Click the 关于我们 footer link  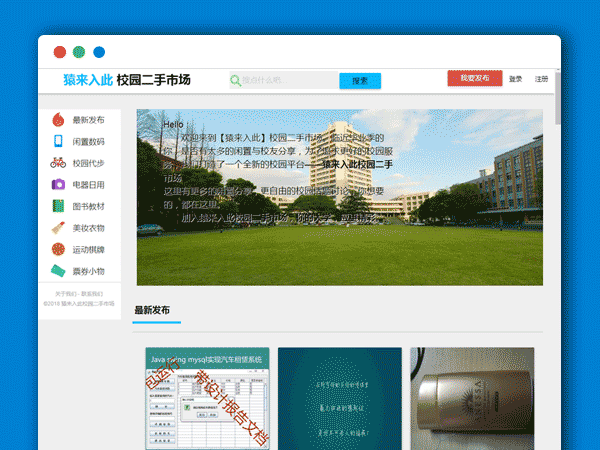tap(65, 293)
